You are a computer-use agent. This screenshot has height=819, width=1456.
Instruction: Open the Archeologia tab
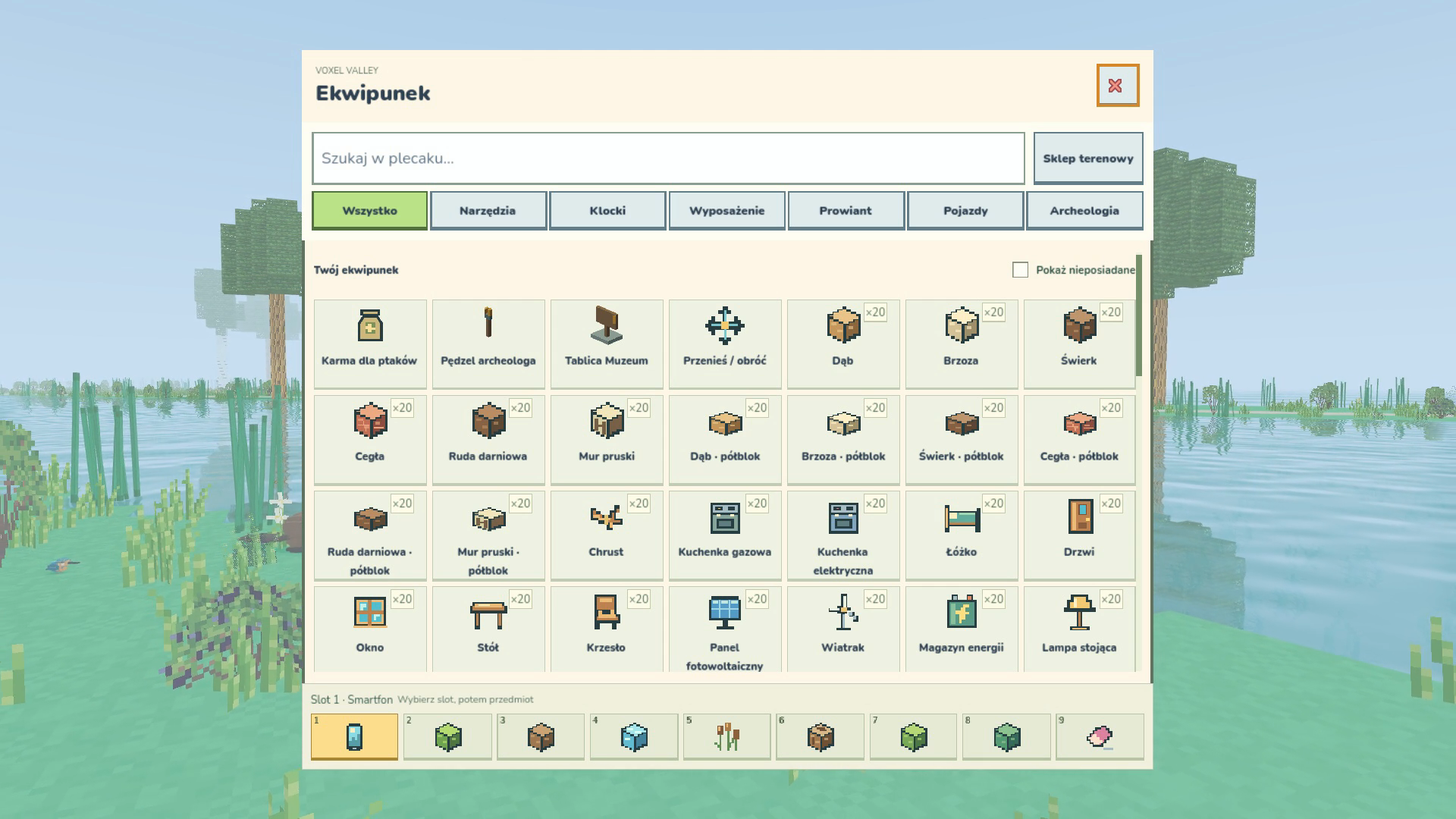[1084, 210]
